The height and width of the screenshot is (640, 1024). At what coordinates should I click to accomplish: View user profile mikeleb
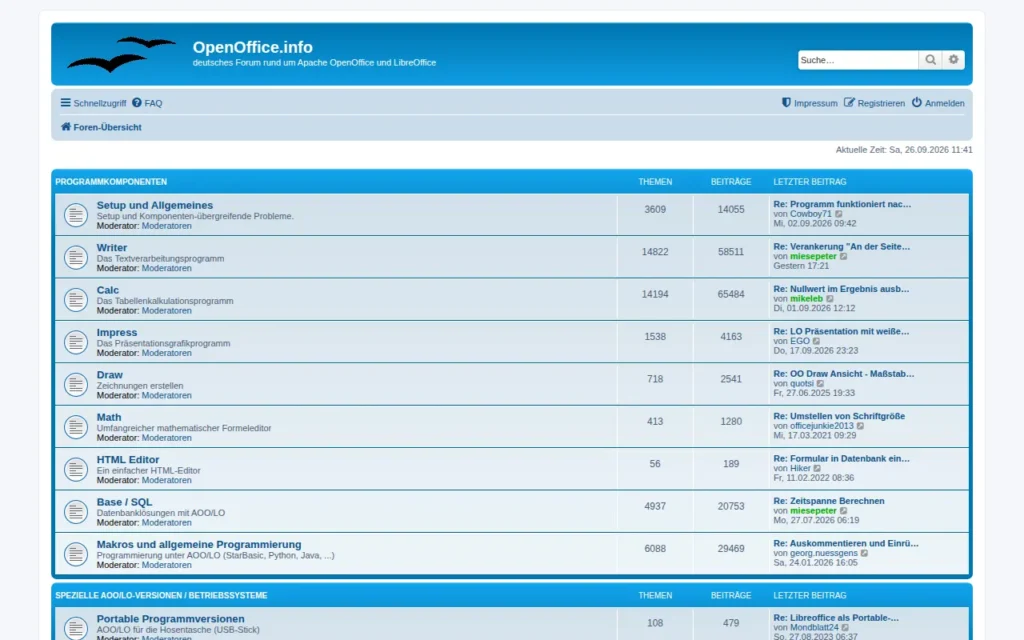[807, 299]
